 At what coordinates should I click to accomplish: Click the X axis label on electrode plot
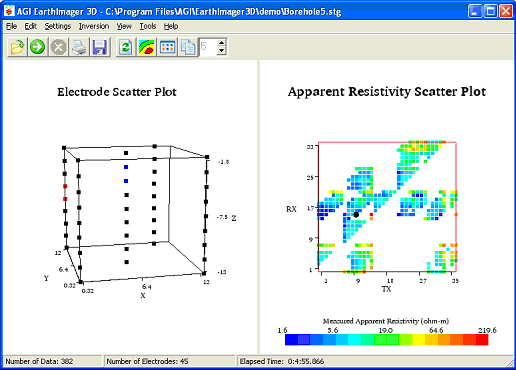point(143,295)
